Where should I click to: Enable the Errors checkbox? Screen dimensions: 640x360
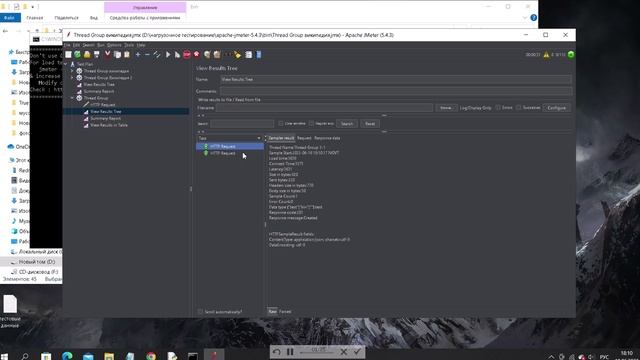(x=498, y=108)
